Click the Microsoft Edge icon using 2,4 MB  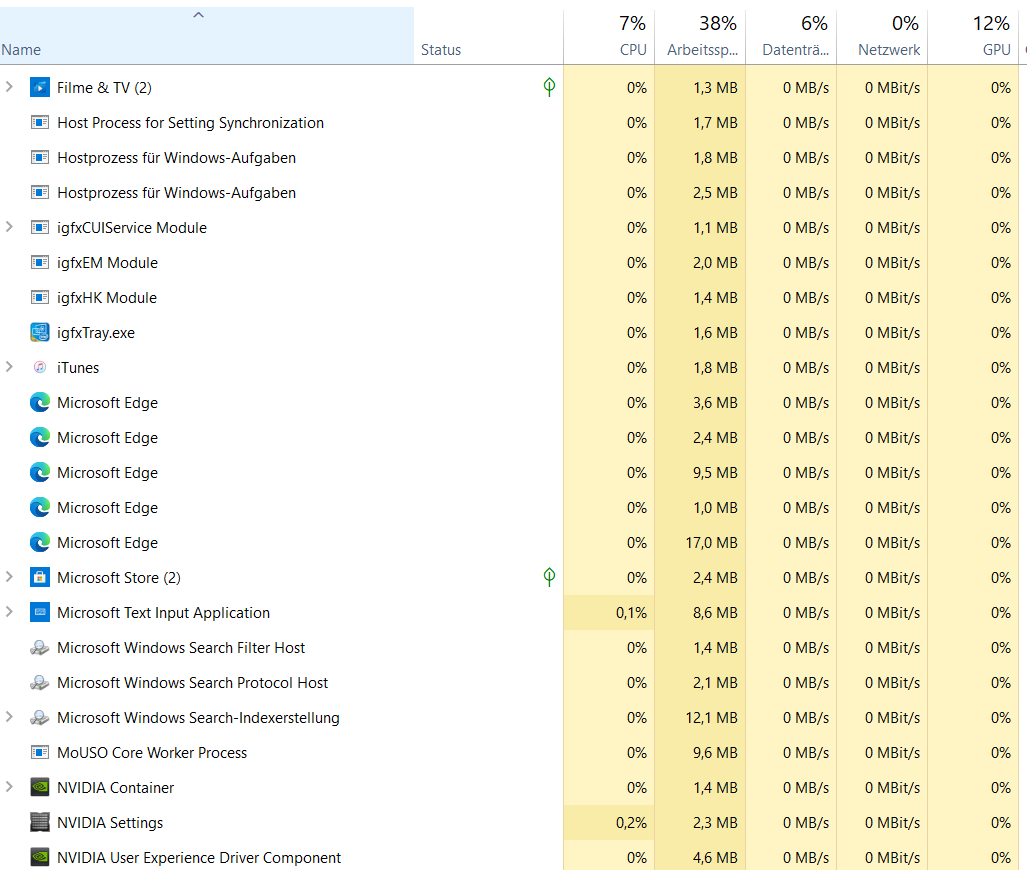coord(40,438)
